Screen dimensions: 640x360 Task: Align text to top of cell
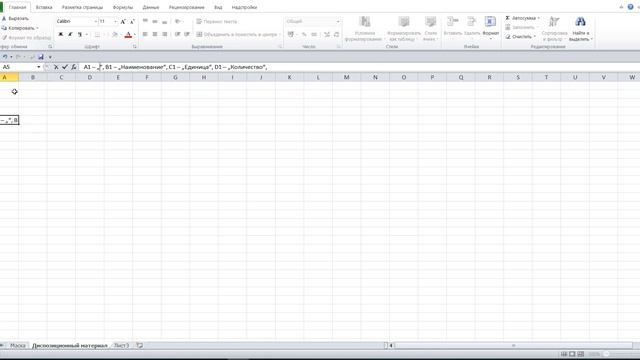click(x=145, y=21)
